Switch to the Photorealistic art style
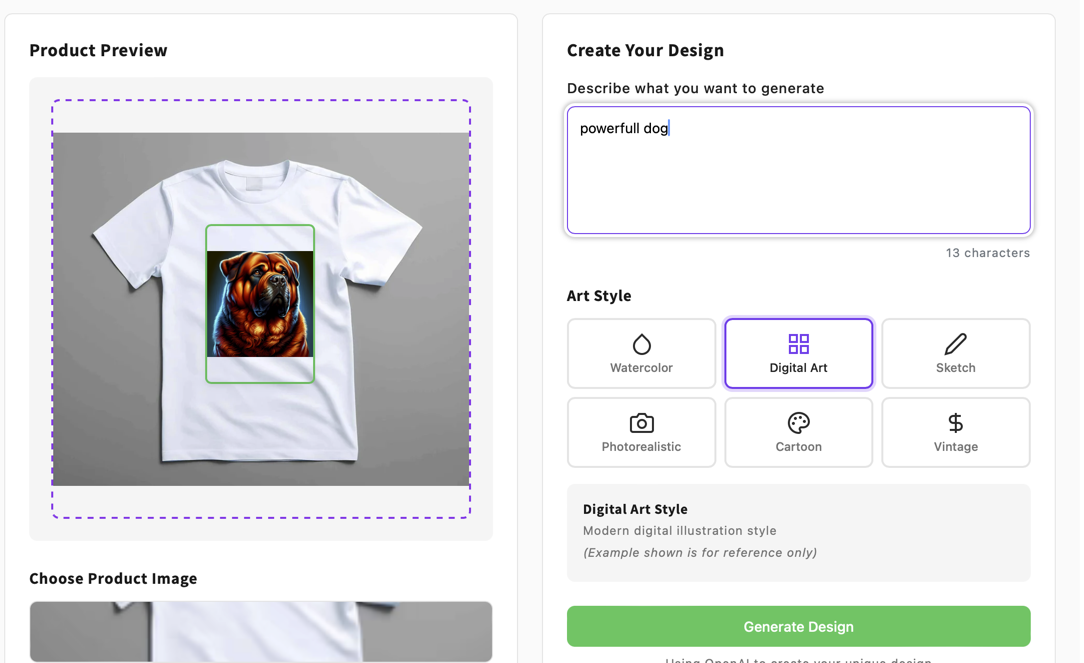This screenshot has height=663, width=1084. click(641, 432)
